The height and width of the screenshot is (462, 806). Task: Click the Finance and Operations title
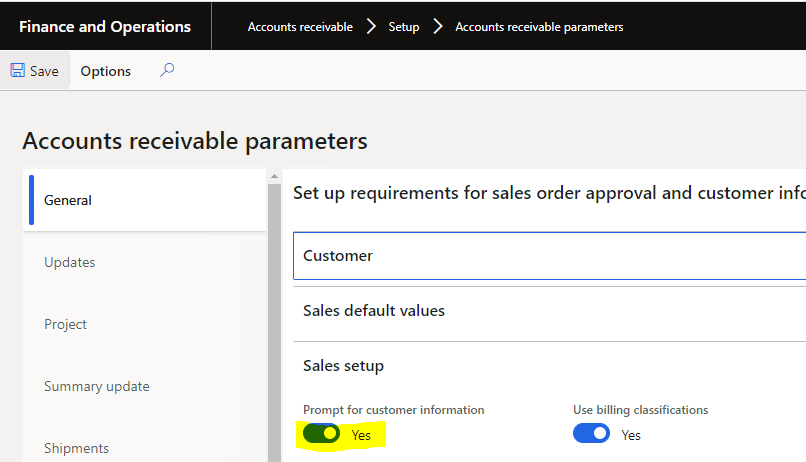[105, 27]
